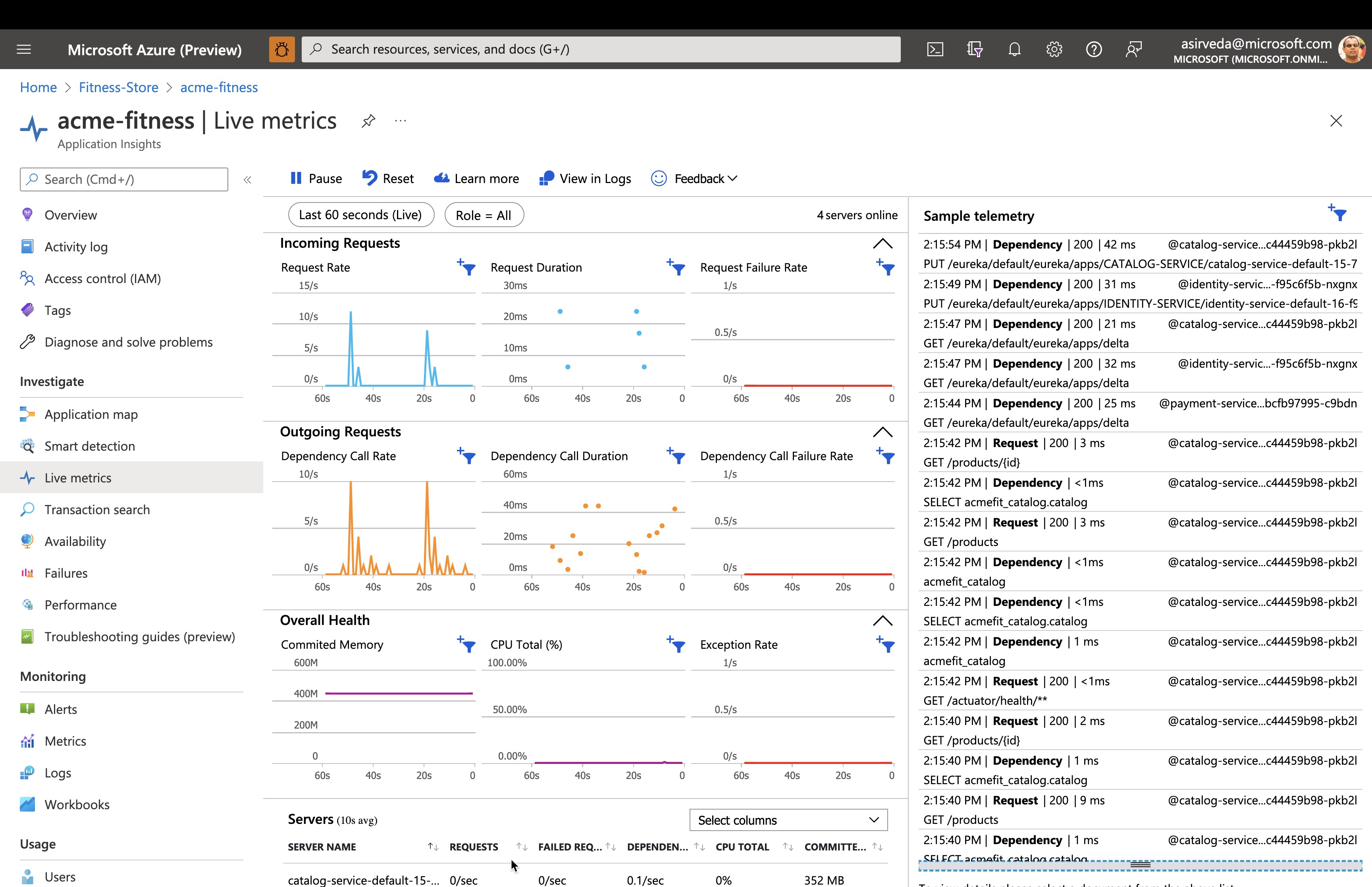Click the sample telemetry panel resize handle
Viewport: 1372px width, 887px height.
click(x=1140, y=864)
